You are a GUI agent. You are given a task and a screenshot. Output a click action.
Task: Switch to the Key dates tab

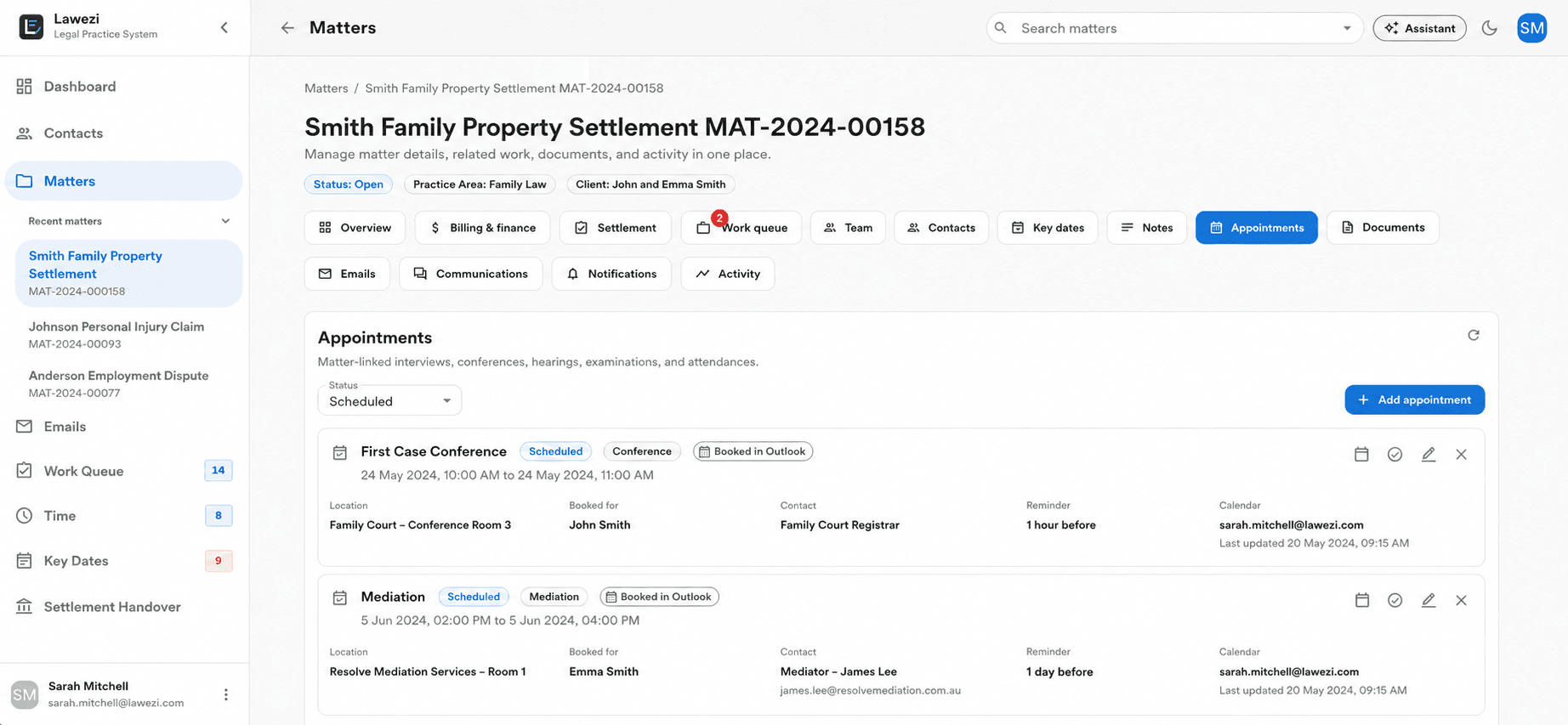(x=1048, y=228)
